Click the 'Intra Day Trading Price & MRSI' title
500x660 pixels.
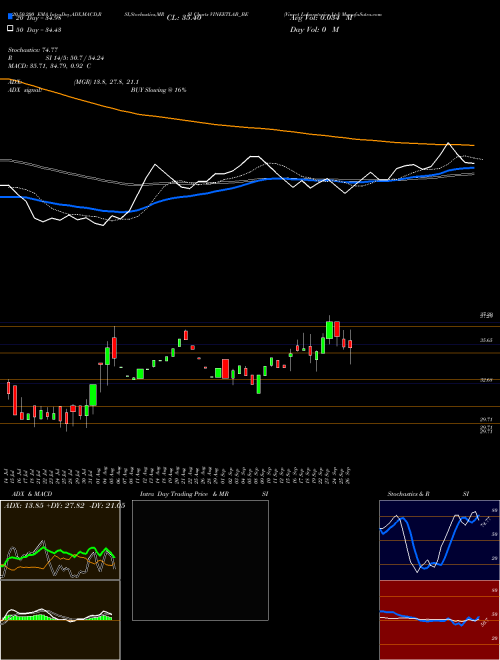[204, 494]
